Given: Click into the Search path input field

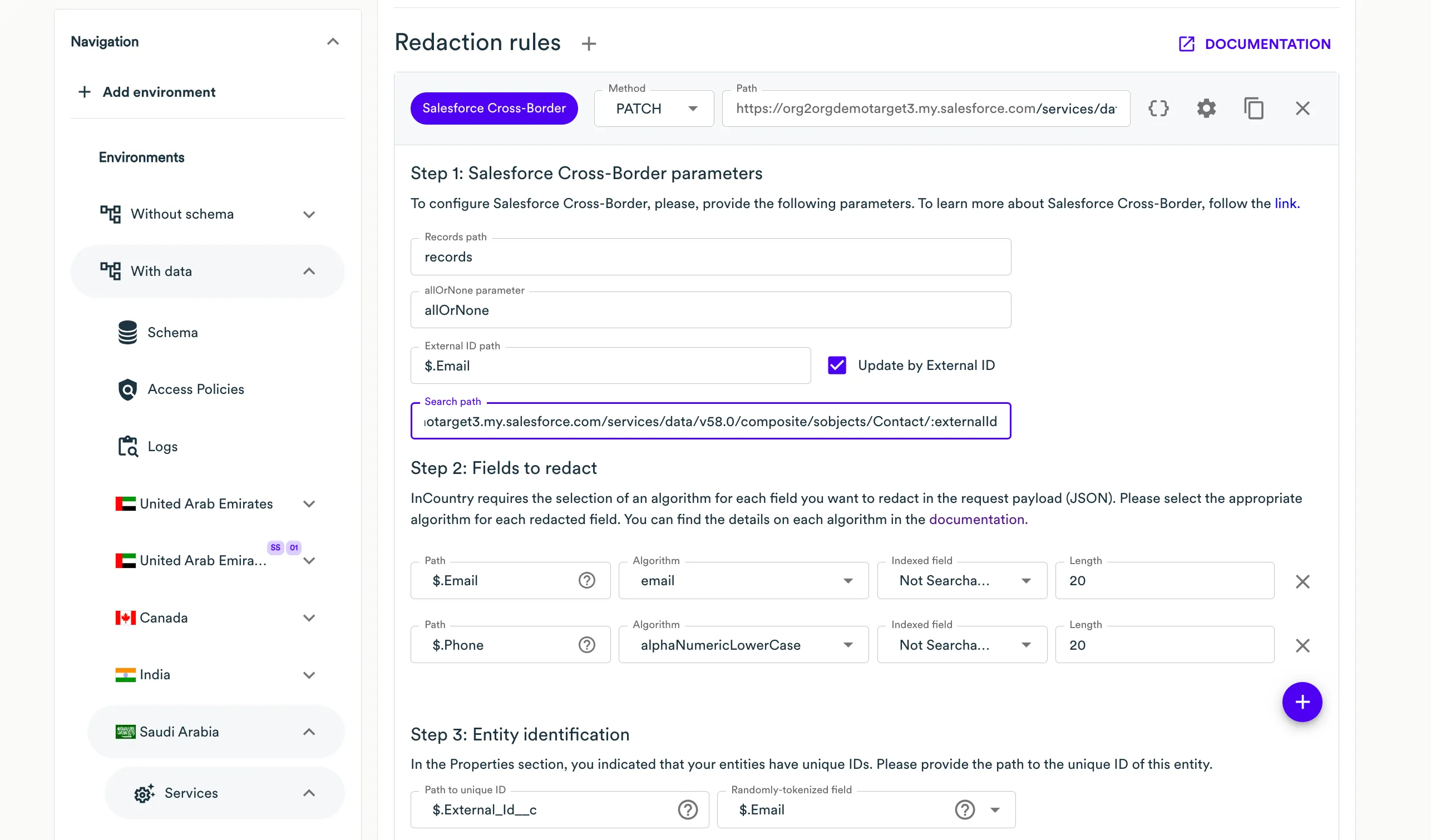Looking at the screenshot, I should tap(710, 421).
